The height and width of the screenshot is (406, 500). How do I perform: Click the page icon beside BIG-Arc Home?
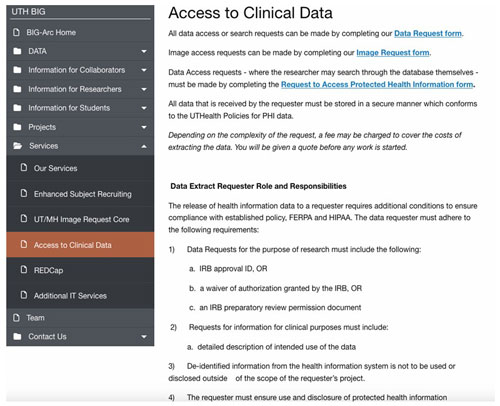pyautogui.click(x=16, y=32)
